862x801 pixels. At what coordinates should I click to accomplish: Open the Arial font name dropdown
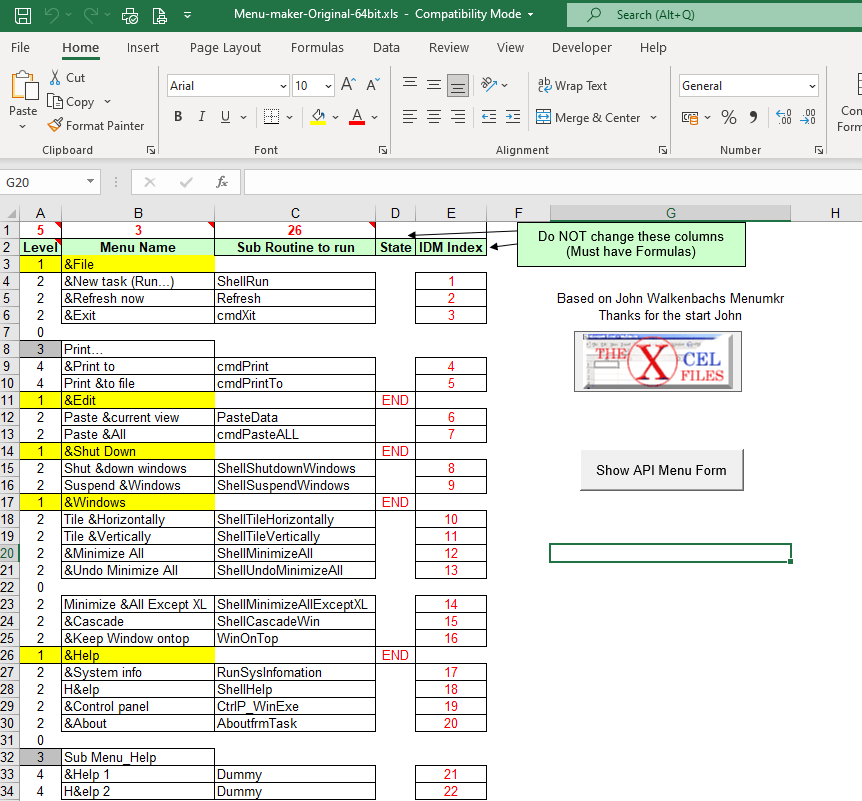[283, 86]
